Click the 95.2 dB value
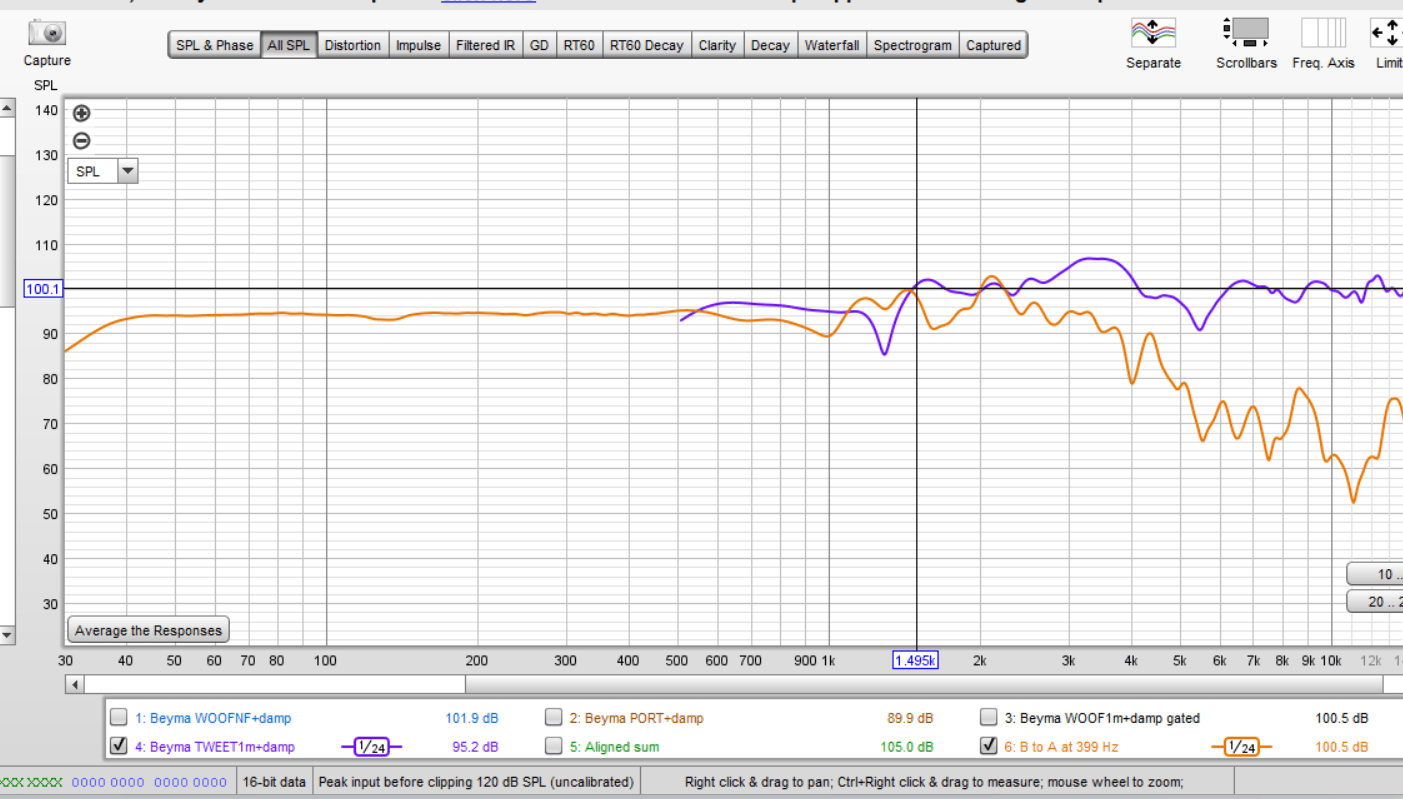The image size is (1403, 799). click(475, 746)
